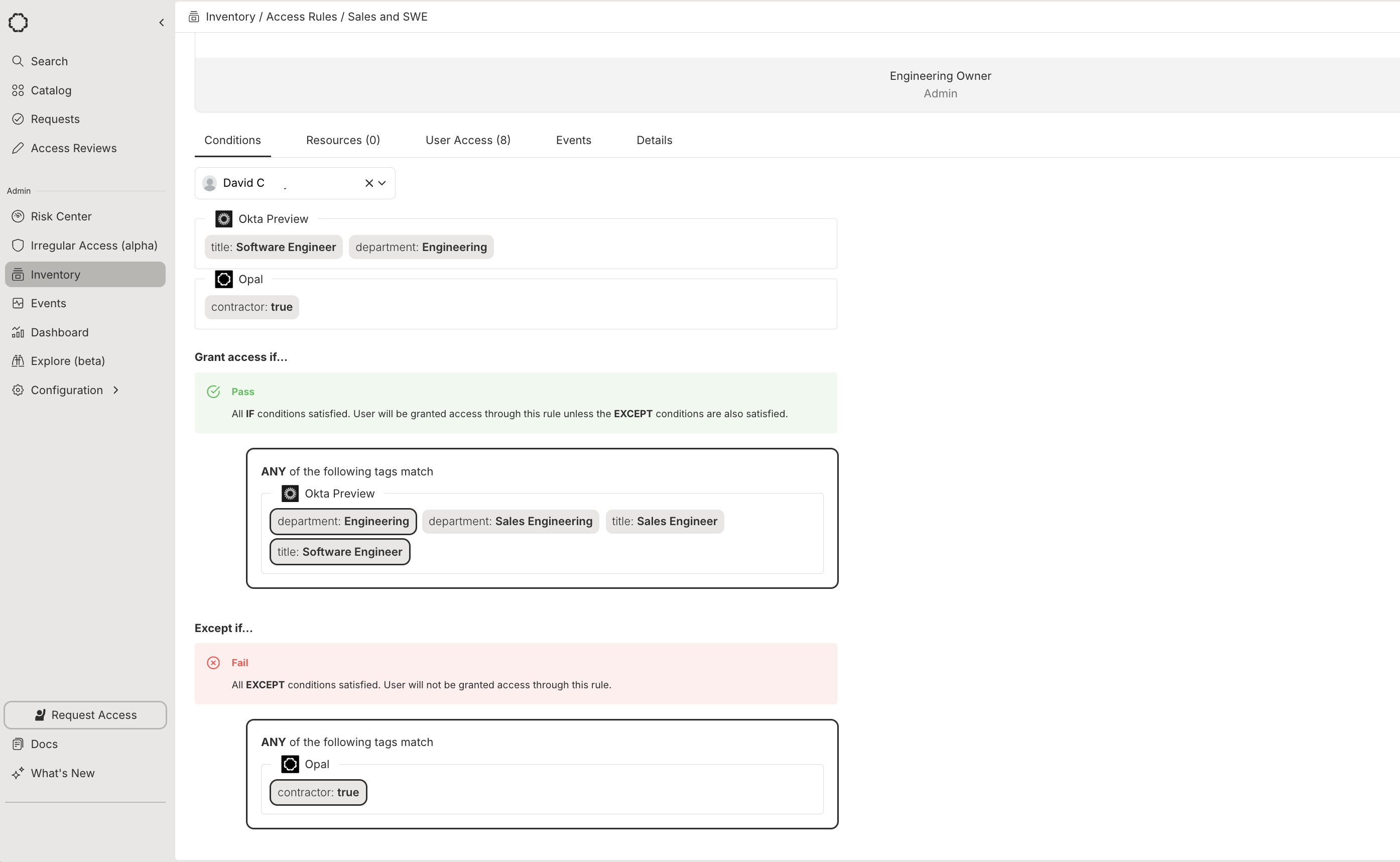Open the Risk Center gauge icon

coord(18,217)
